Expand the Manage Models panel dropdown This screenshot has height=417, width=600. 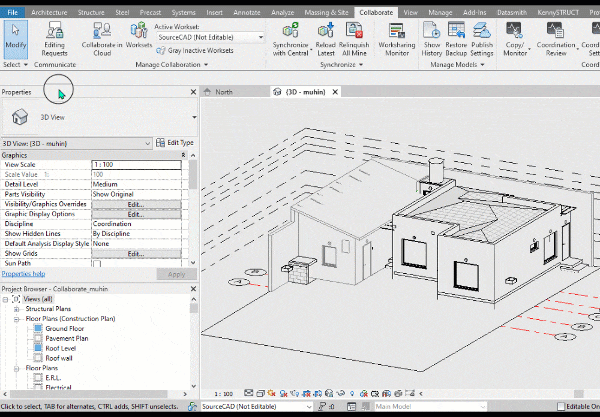tap(482, 65)
